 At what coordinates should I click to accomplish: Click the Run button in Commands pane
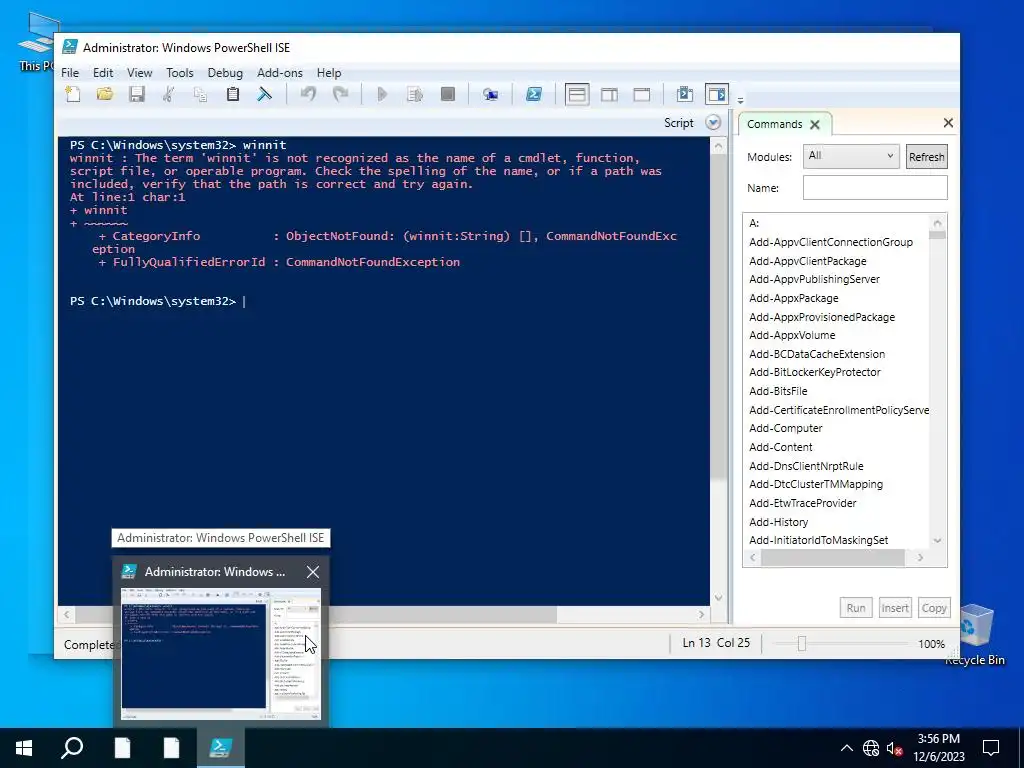tap(856, 608)
